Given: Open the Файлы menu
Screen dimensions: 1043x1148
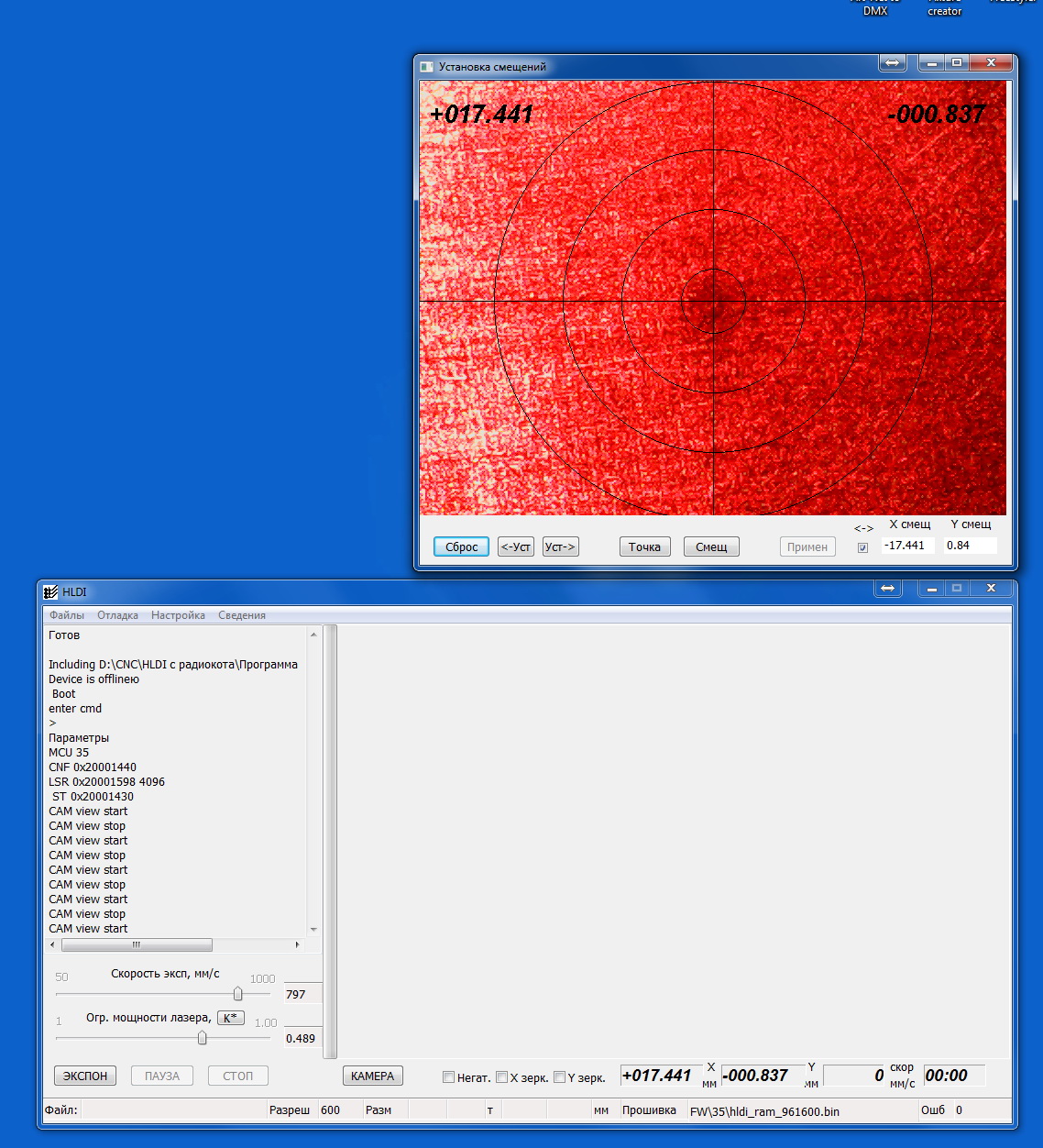Looking at the screenshot, I should pos(67,615).
